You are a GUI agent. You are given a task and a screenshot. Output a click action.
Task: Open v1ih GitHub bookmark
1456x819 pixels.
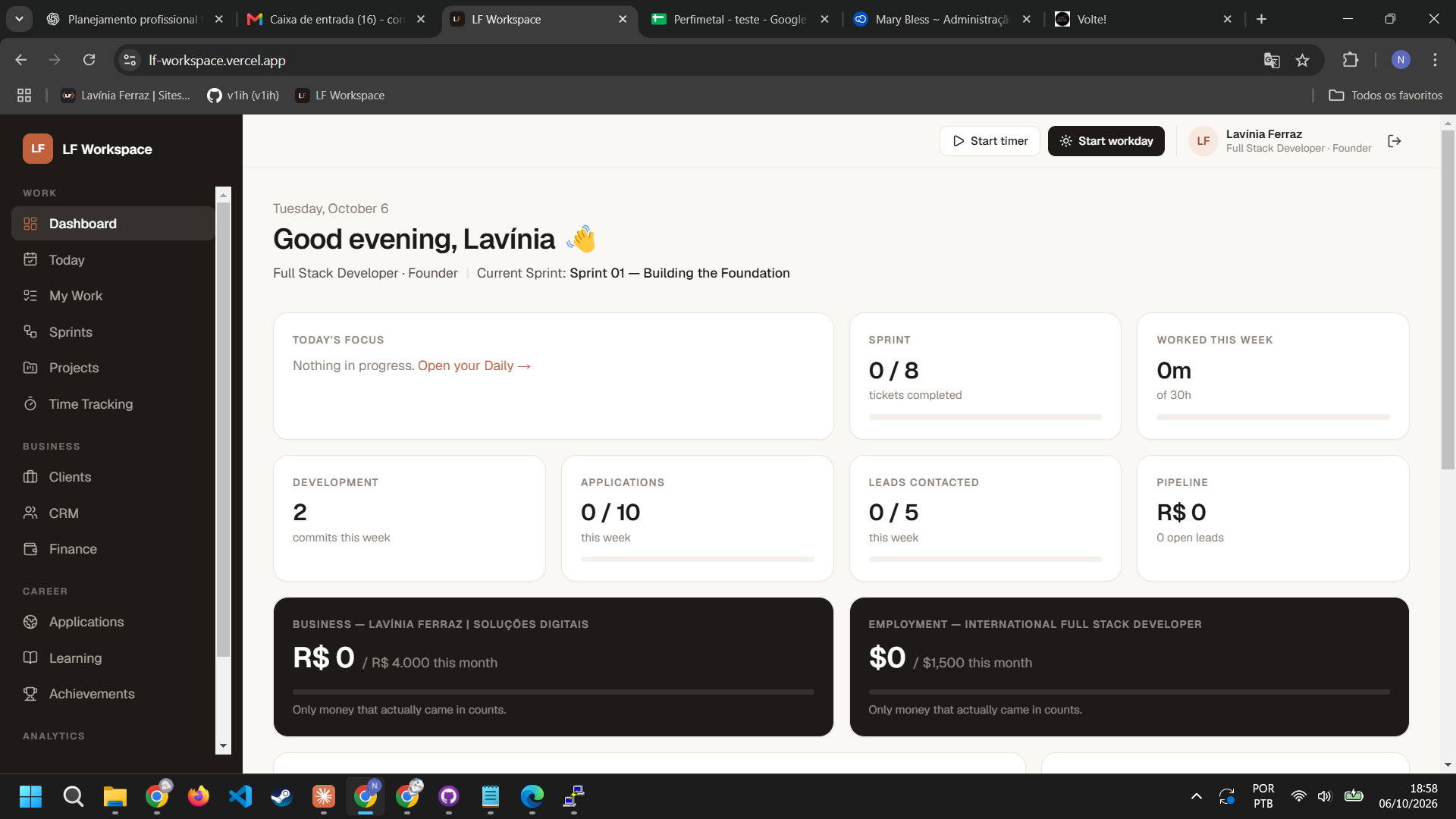[x=243, y=96]
